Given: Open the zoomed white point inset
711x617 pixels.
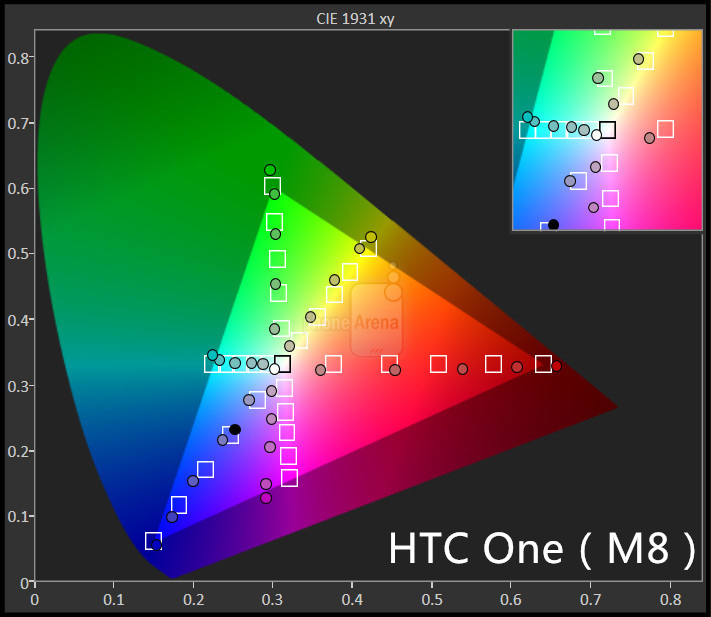Looking at the screenshot, I should 607,130.
